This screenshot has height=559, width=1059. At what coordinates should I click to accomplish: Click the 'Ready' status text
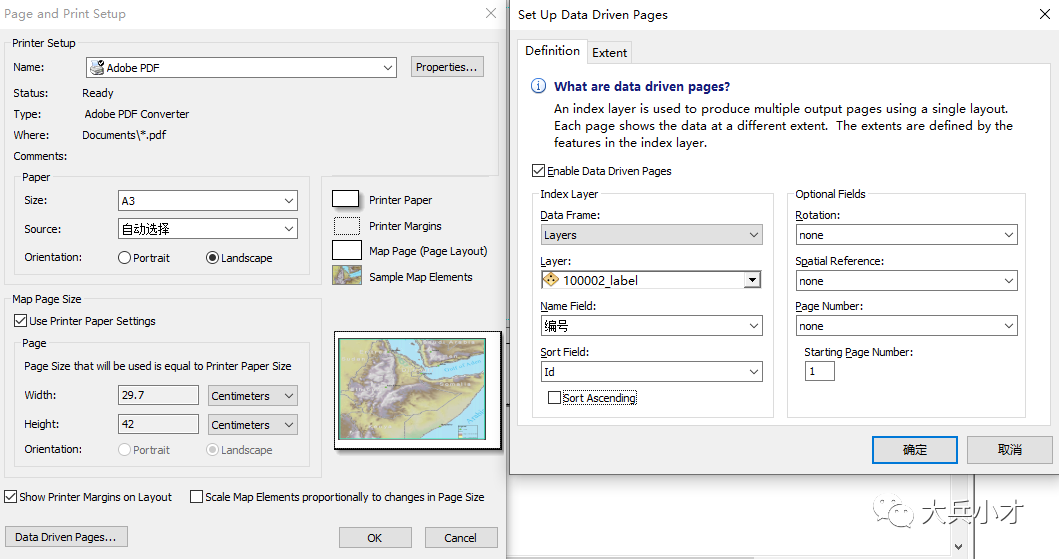(x=98, y=93)
